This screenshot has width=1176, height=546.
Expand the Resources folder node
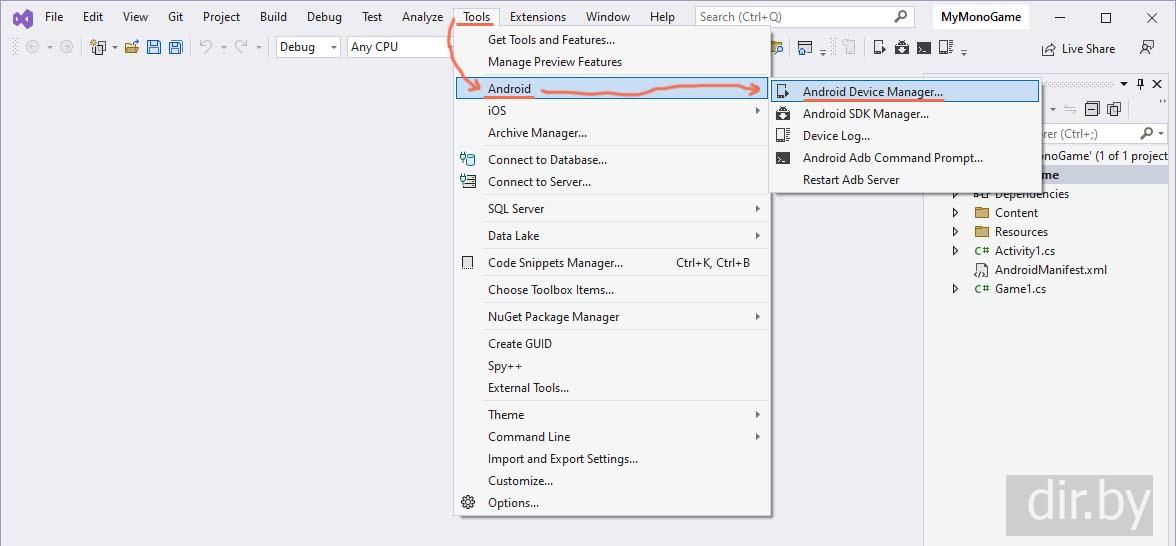click(x=956, y=232)
